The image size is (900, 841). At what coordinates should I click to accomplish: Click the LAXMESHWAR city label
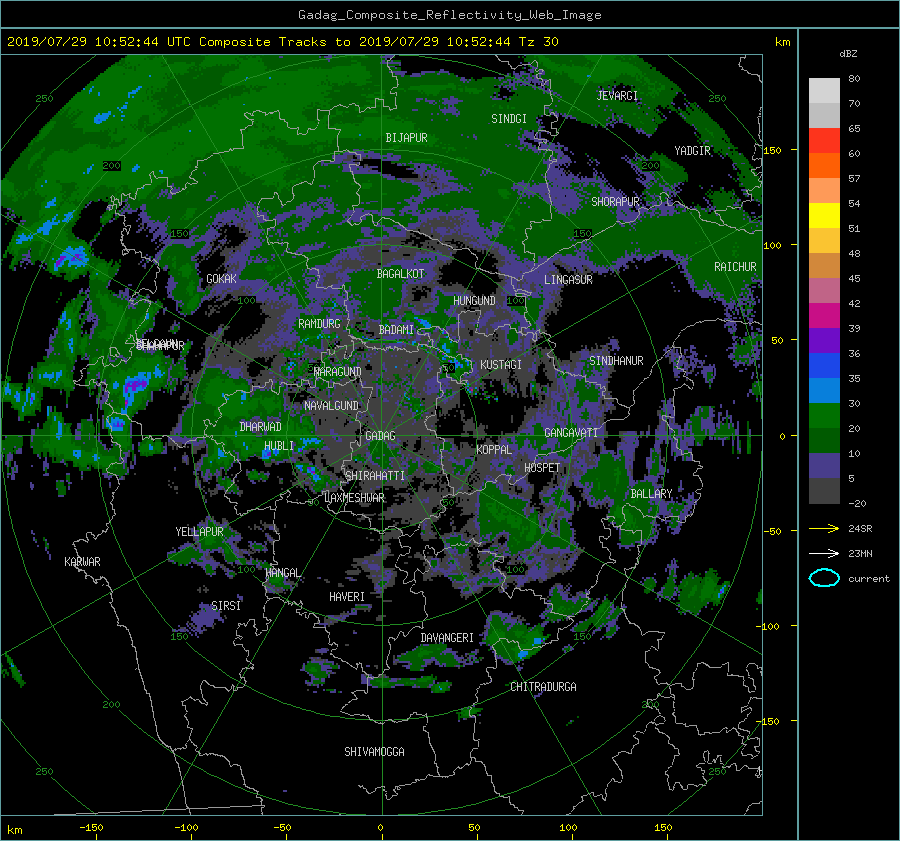tap(354, 498)
